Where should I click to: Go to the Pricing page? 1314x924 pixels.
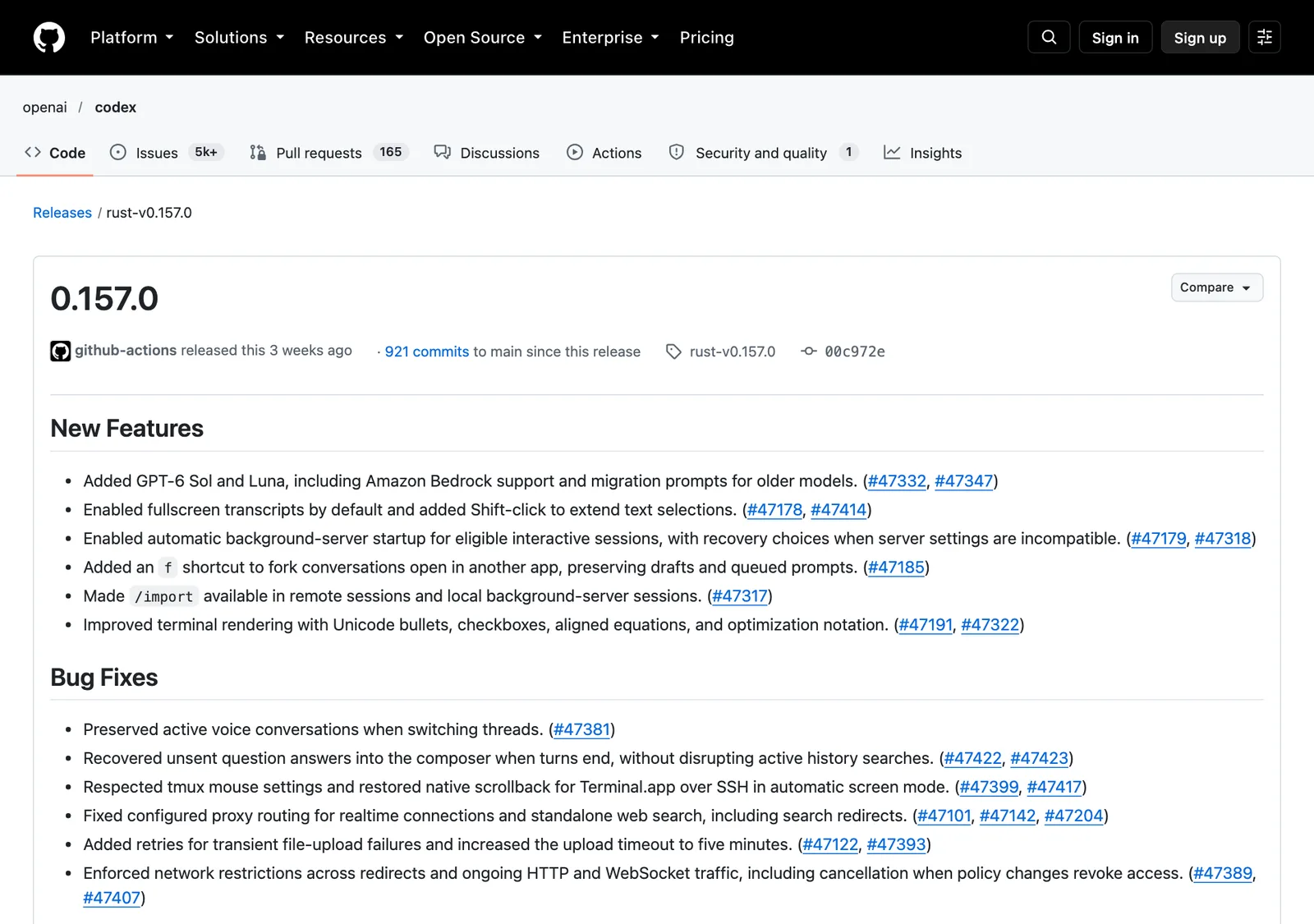tap(706, 38)
